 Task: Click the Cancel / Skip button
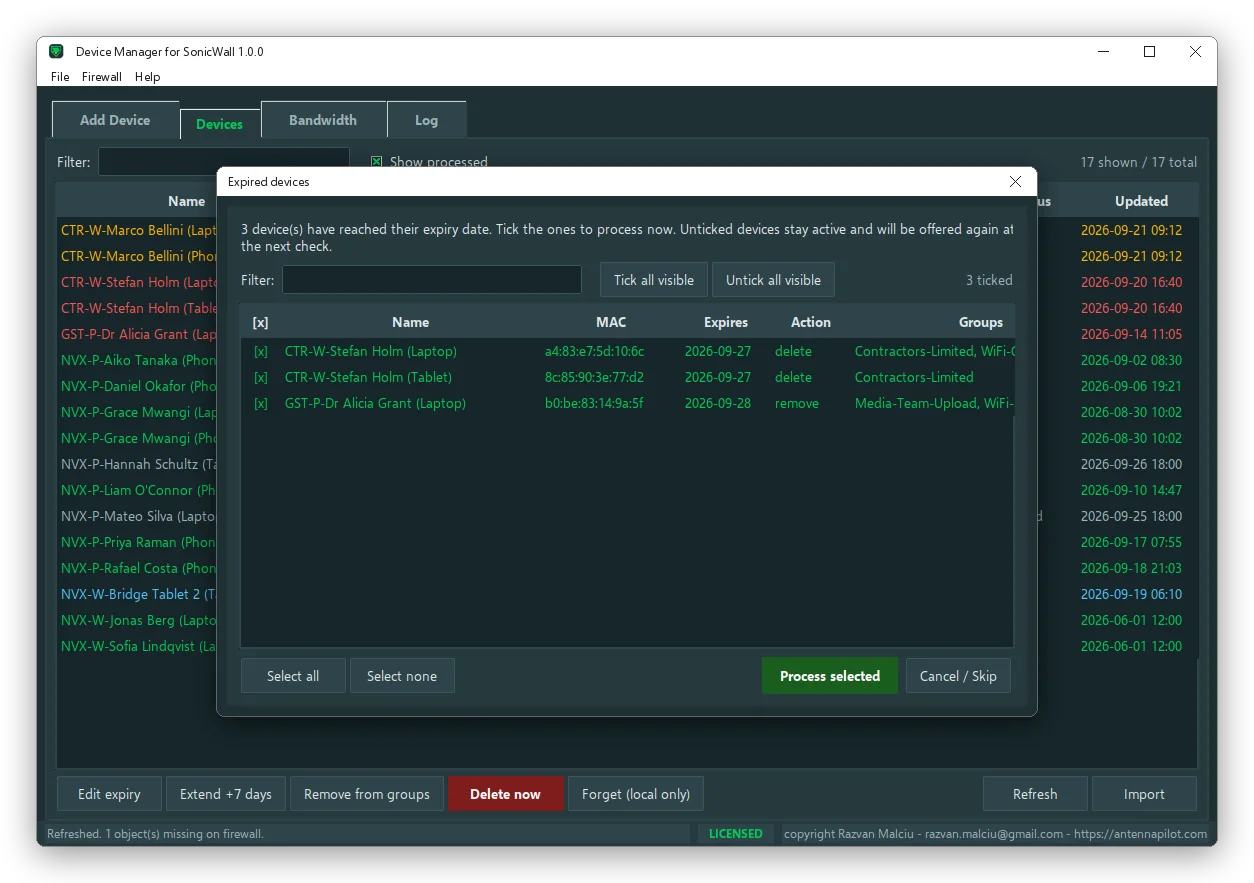(958, 676)
